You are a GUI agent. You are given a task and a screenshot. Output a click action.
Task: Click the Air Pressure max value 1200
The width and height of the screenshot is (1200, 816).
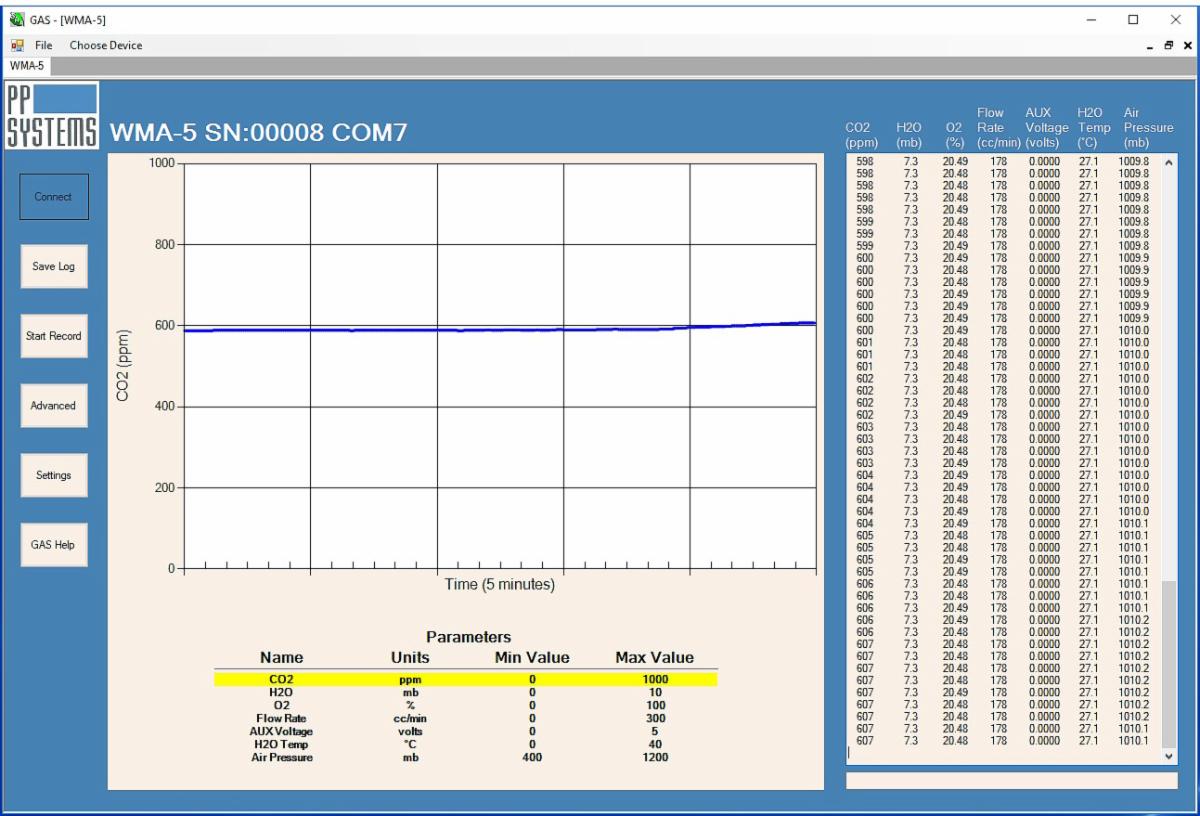[655, 757]
